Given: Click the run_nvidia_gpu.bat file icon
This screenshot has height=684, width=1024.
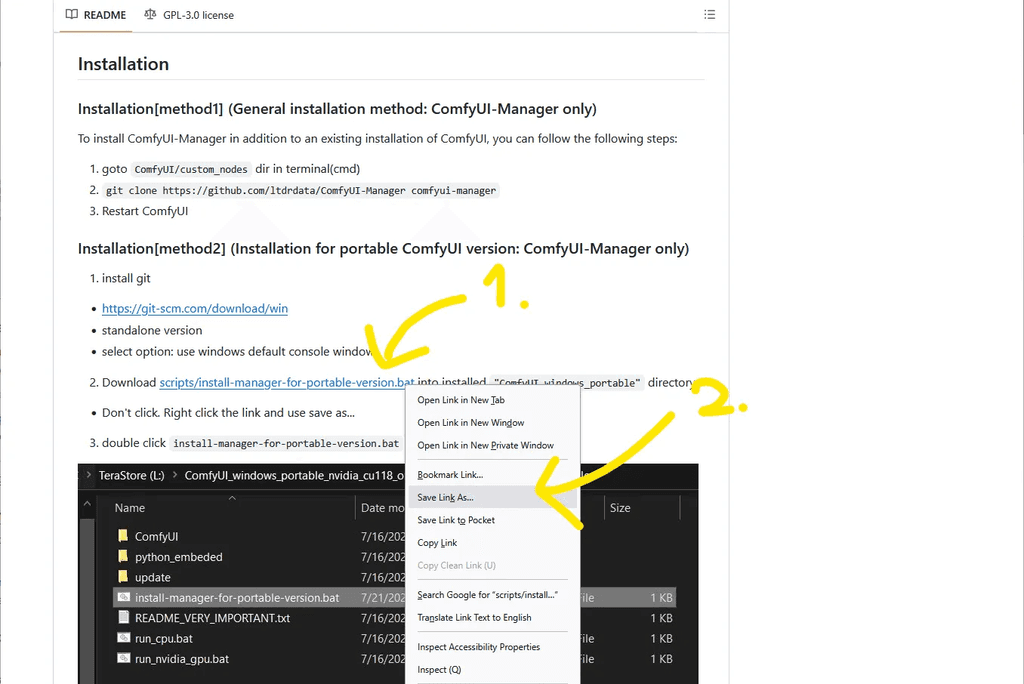Looking at the screenshot, I should click(x=122, y=658).
